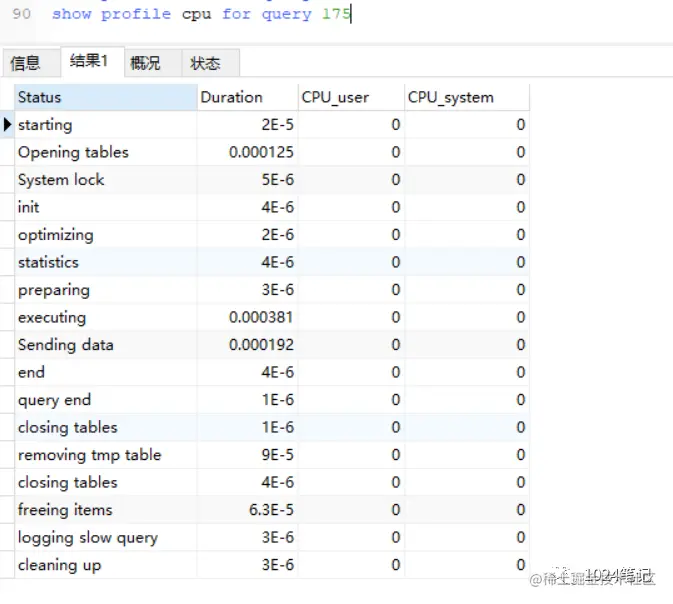Click the Duration column header

pyautogui.click(x=248, y=97)
